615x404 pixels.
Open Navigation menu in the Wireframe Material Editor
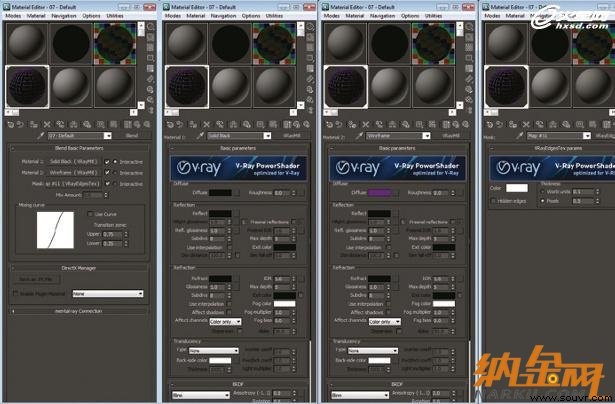[382, 16]
